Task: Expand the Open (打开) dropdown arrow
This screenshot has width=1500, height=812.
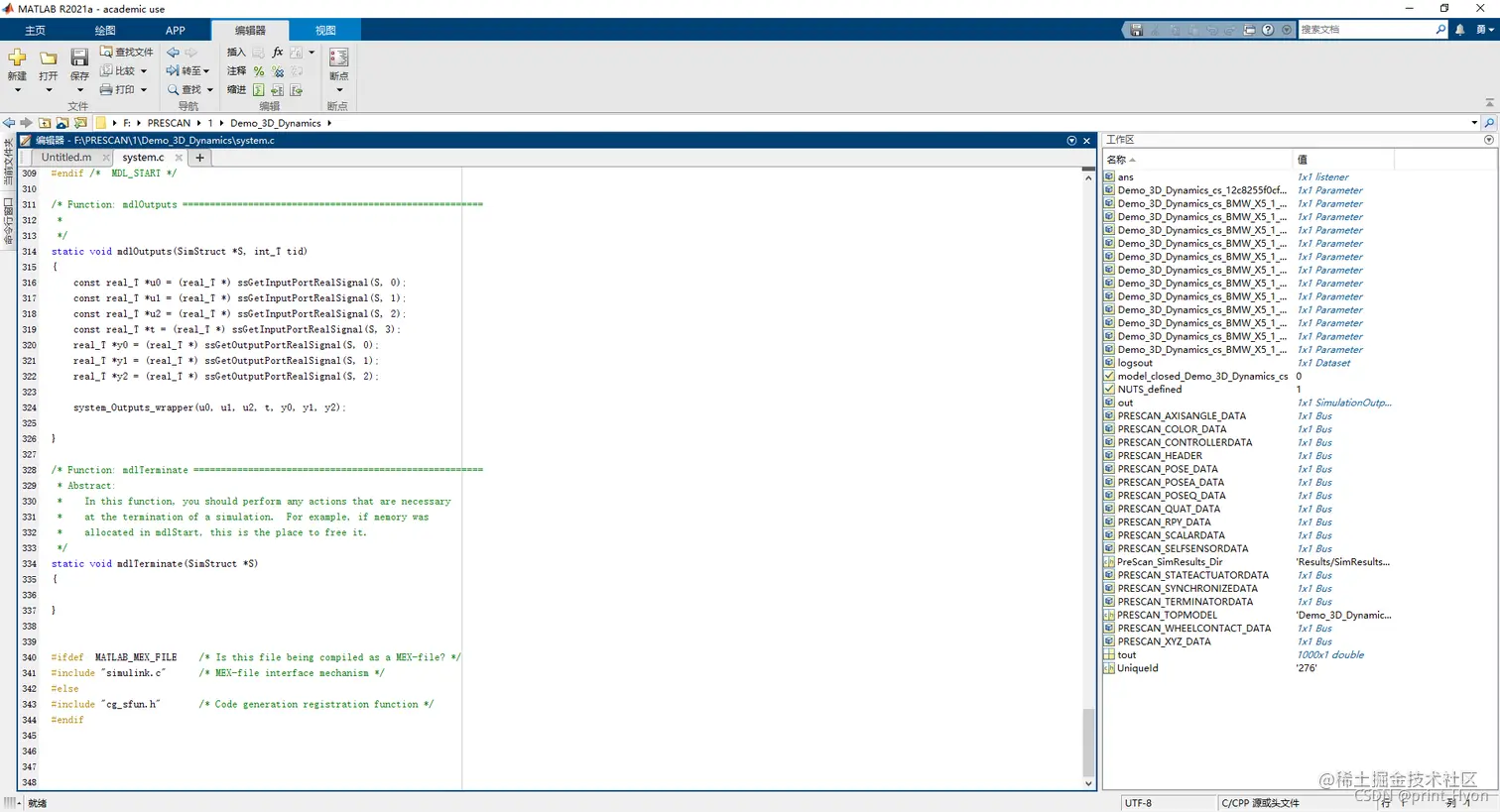Action: point(49,89)
